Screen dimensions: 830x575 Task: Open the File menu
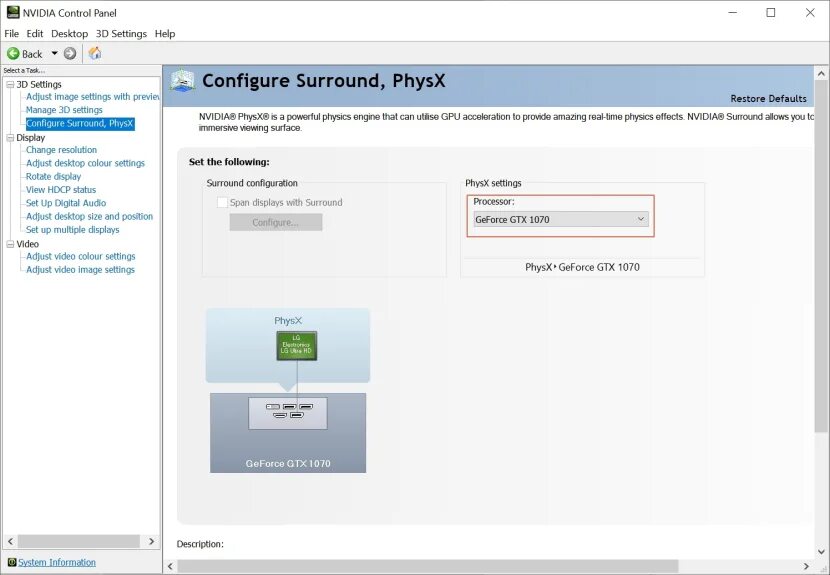[x=11, y=33]
